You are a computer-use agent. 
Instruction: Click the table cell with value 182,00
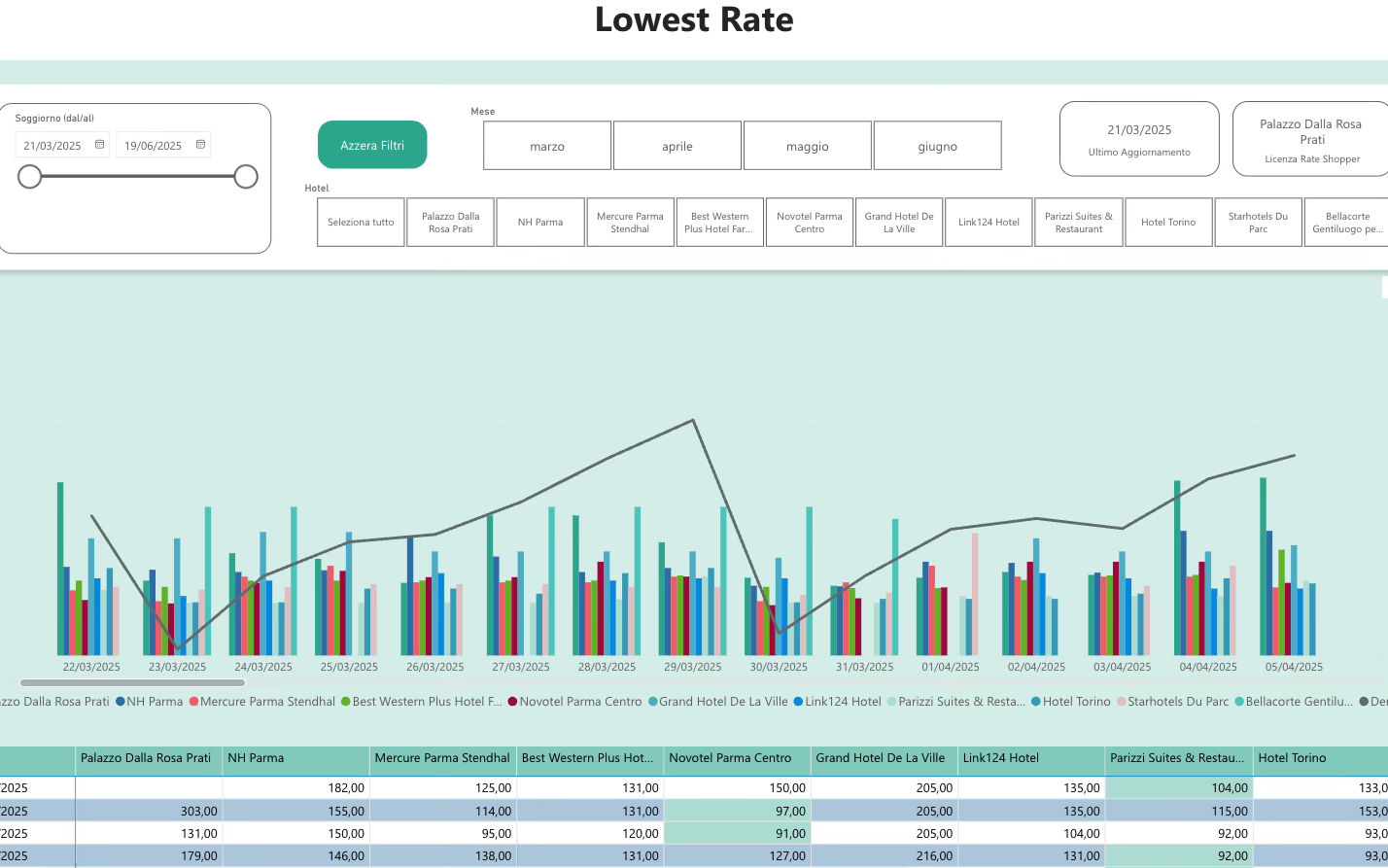[296, 788]
